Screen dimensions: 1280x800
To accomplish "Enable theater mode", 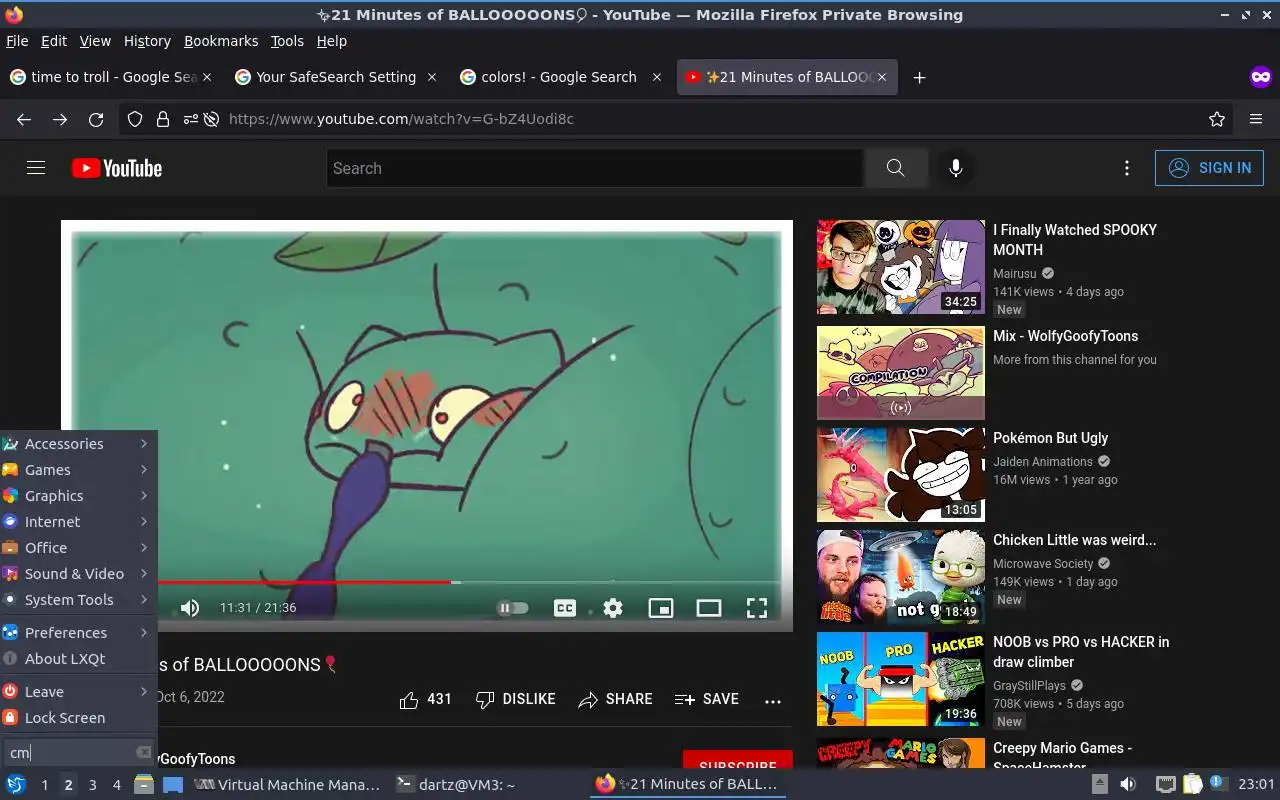I will pos(709,607).
